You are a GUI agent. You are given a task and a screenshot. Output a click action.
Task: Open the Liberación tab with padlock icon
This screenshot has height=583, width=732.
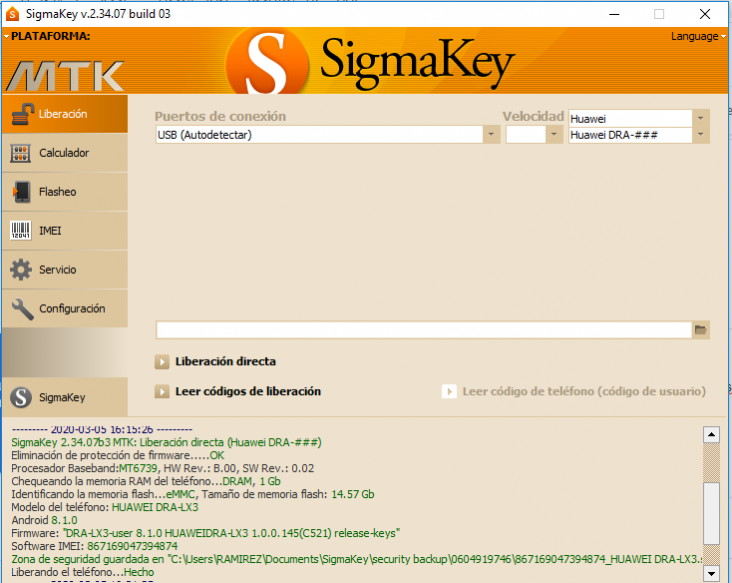[65, 114]
